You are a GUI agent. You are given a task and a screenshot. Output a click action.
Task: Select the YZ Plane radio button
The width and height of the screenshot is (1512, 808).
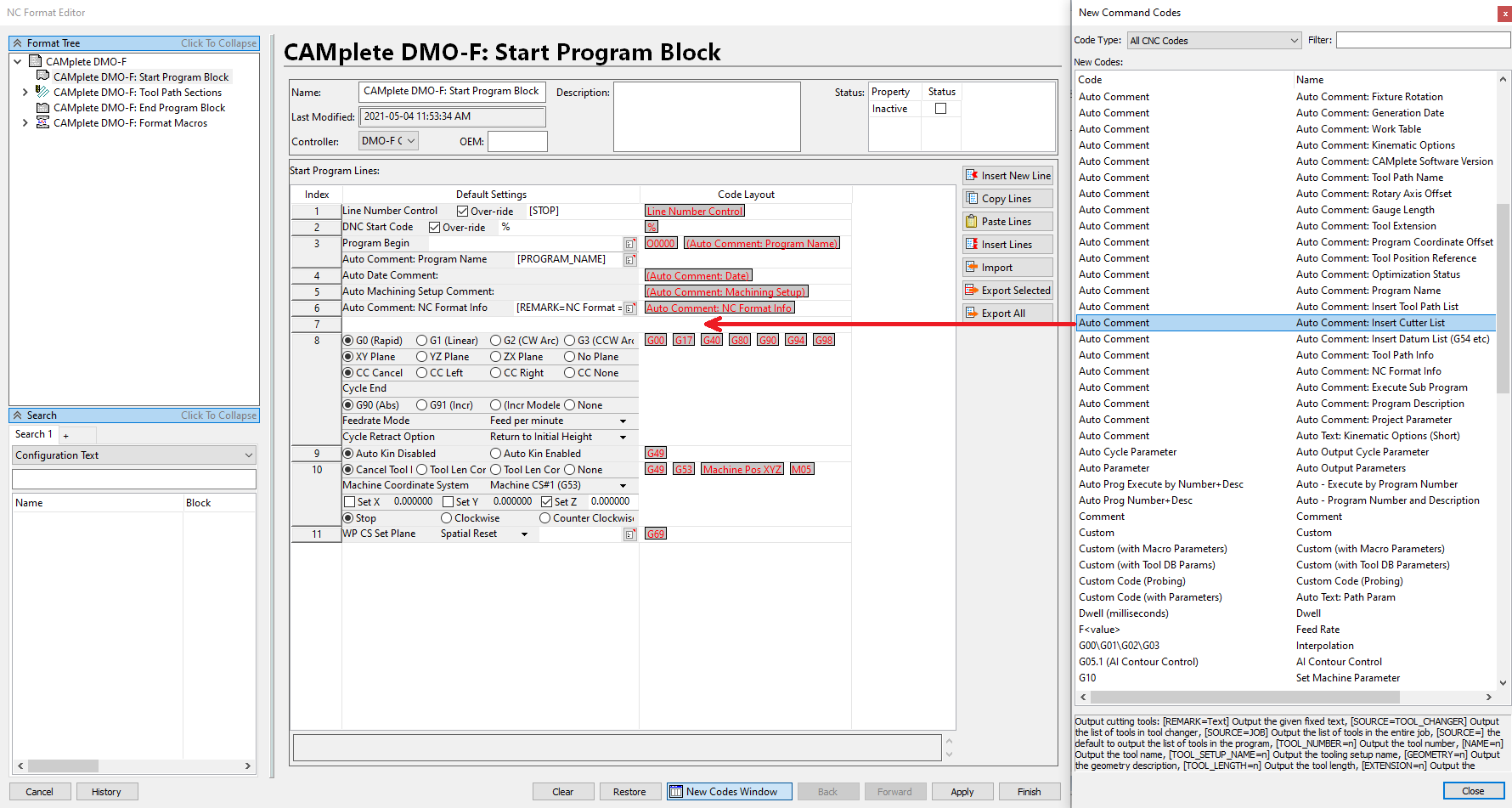point(422,357)
